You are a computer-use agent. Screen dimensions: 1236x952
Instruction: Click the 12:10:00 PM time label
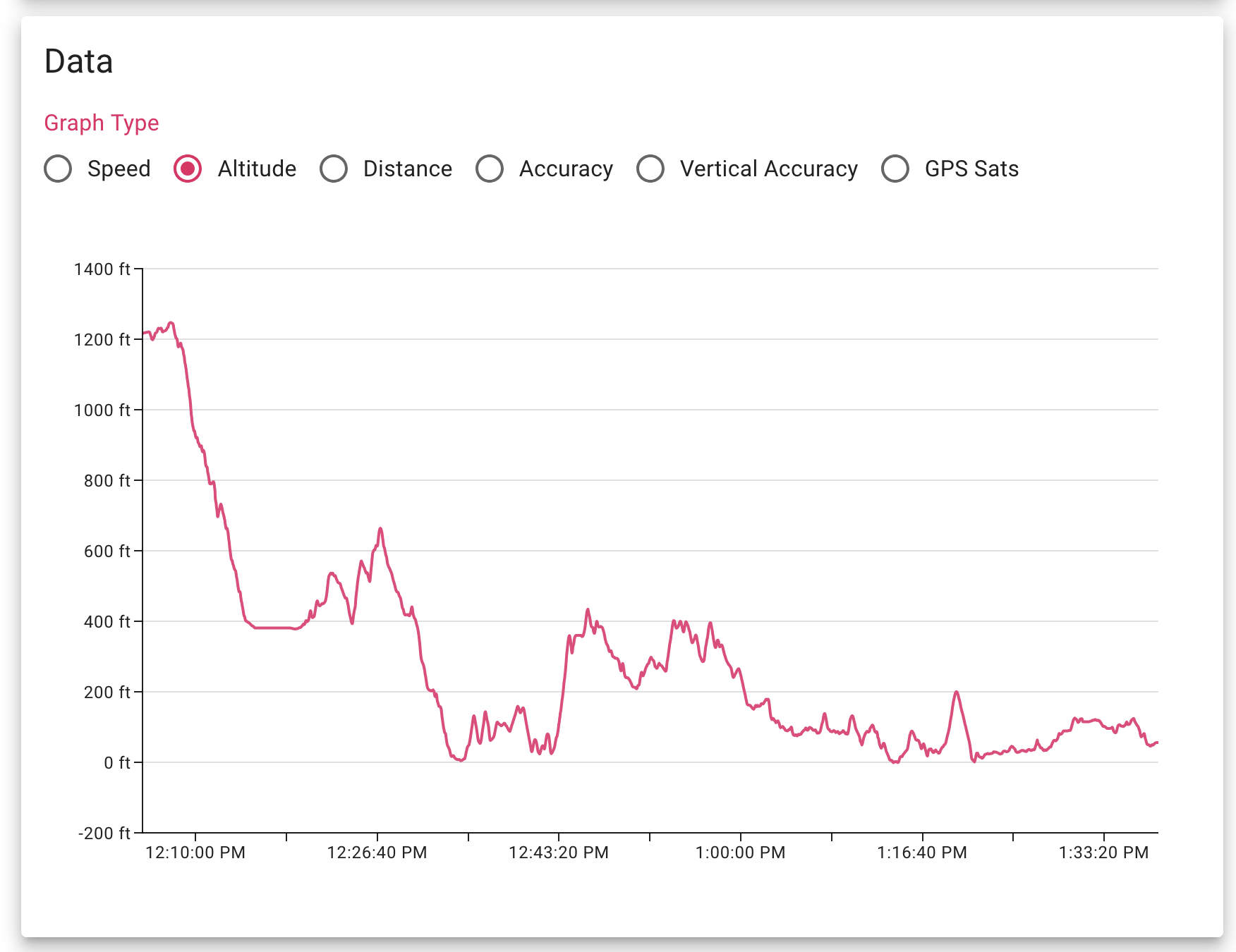[195, 853]
